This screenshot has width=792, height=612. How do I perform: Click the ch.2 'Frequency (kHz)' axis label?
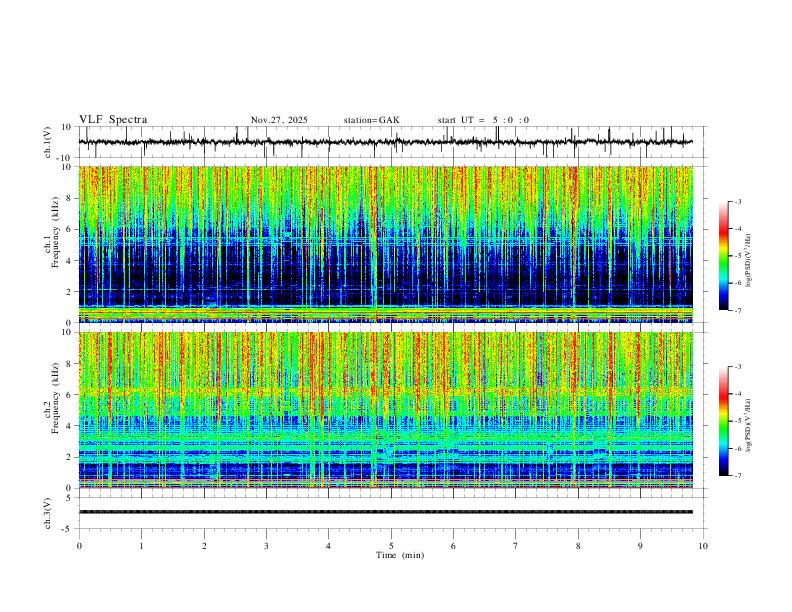(55, 398)
